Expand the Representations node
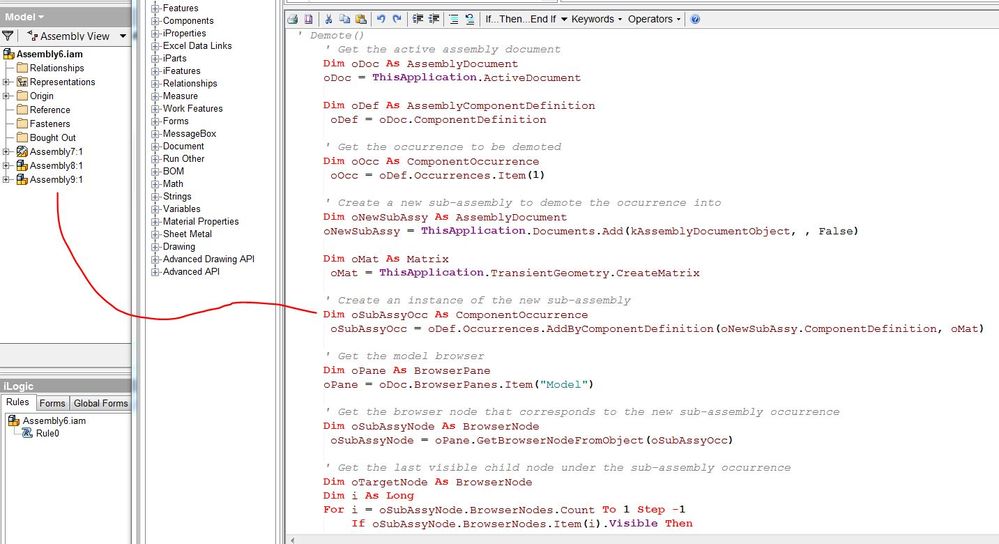This screenshot has width=999, height=544. click(x=6, y=82)
